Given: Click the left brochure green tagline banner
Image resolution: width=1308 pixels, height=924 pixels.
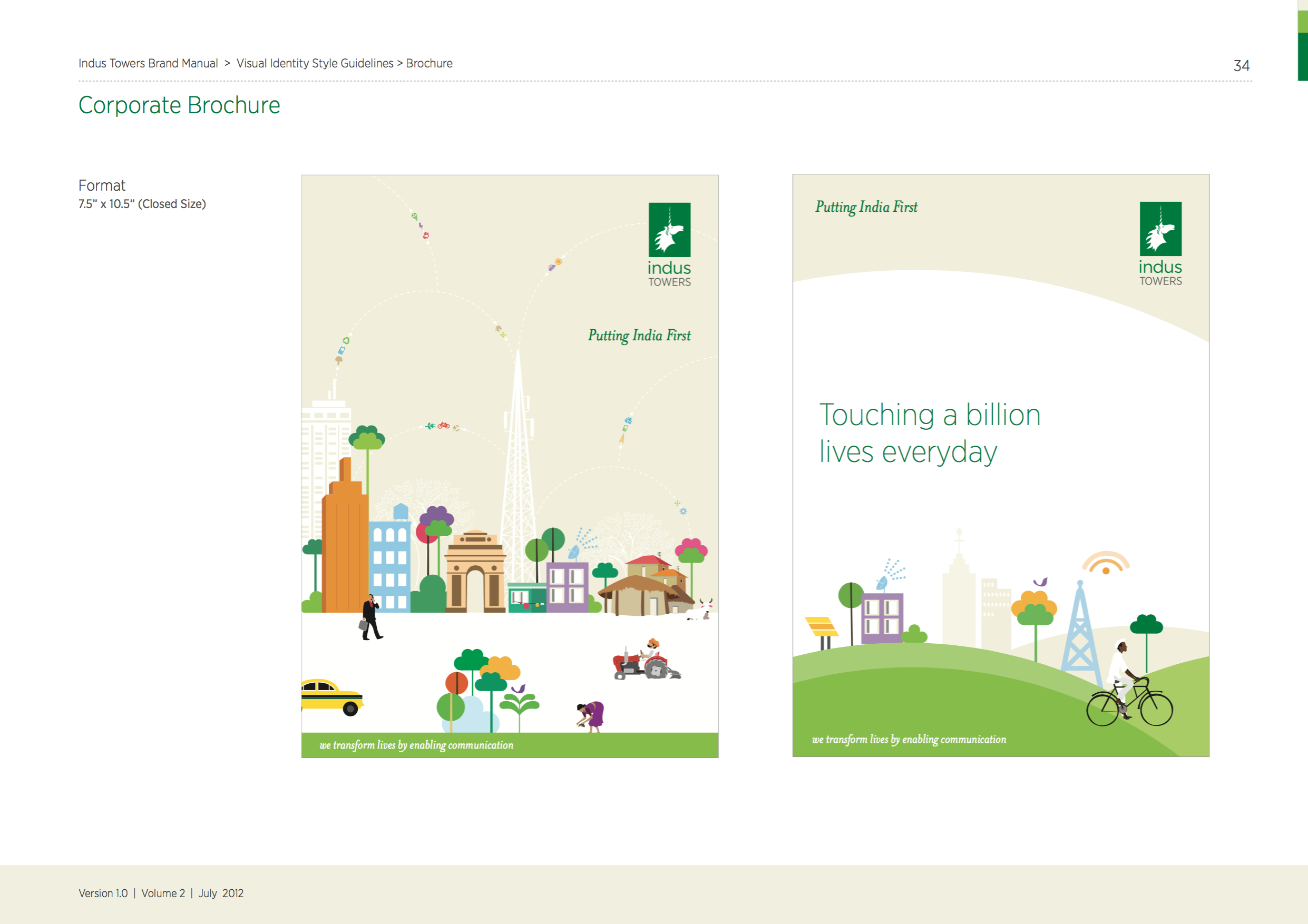Looking at the screenshot, I should tap(509, 745).
